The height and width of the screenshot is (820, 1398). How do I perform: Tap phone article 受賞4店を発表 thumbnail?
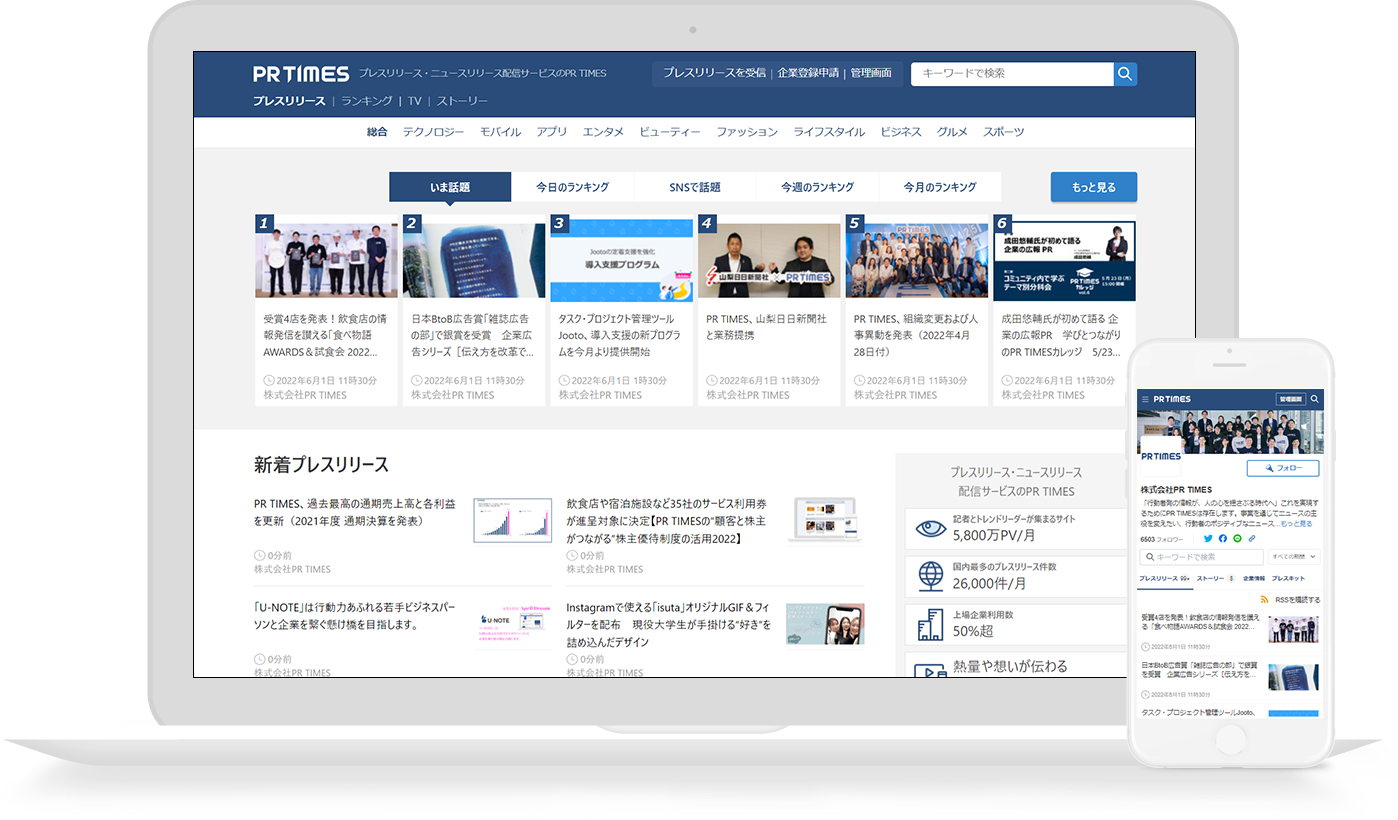tap(1294, 628)
